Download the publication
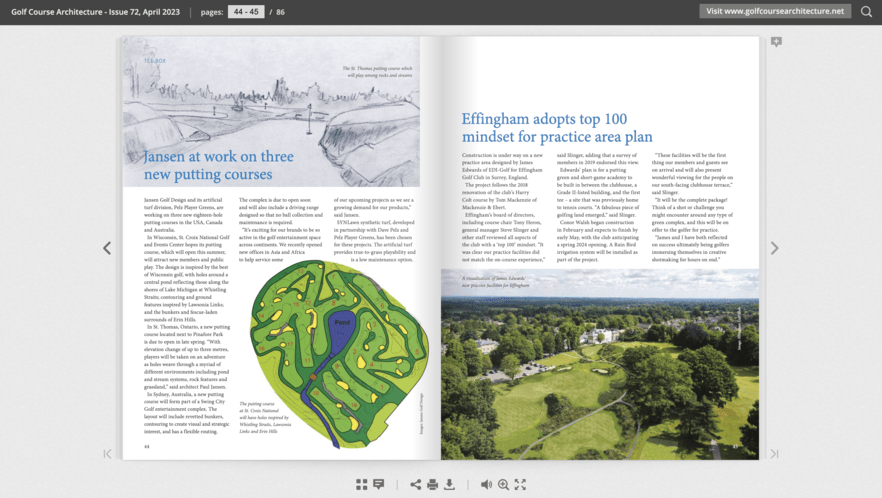 click(449, 484)
